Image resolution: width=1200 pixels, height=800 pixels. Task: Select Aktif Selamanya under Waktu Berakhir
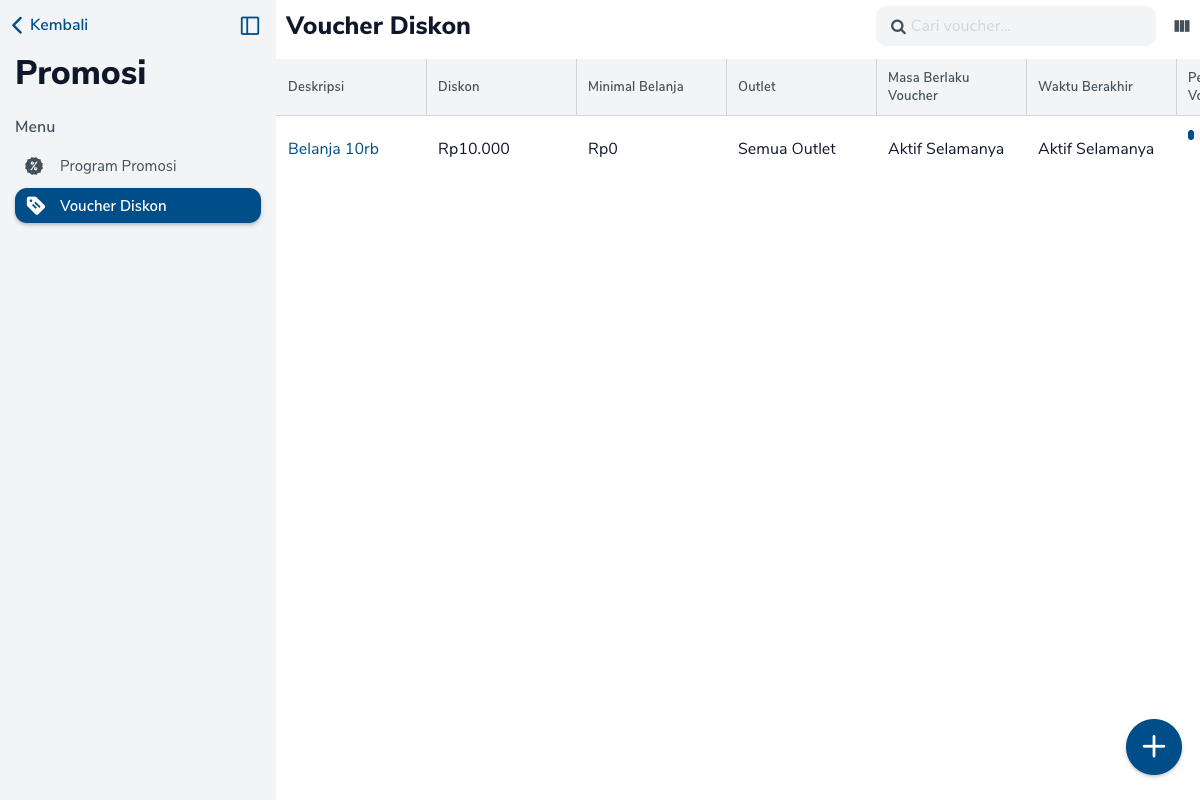[1096, 149]
